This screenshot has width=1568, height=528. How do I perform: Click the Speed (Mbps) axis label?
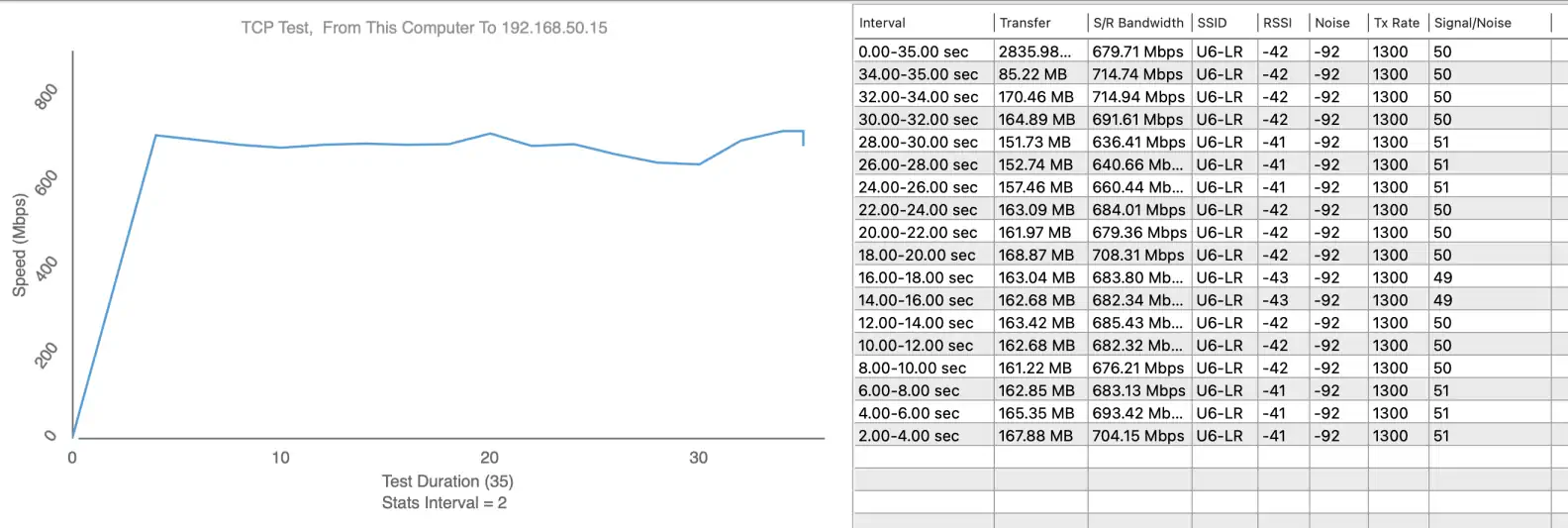point(19,245)
